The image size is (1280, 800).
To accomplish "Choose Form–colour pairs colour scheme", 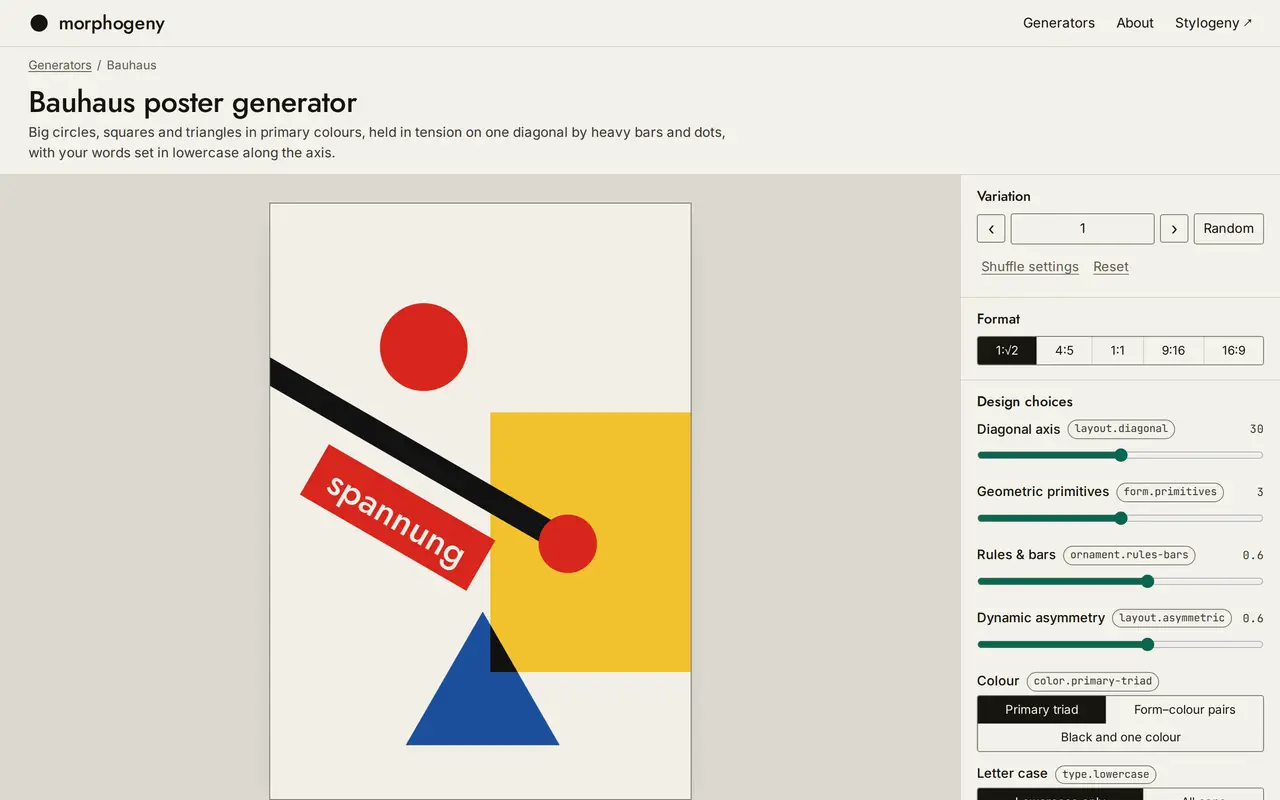I will pos(1185,709).
